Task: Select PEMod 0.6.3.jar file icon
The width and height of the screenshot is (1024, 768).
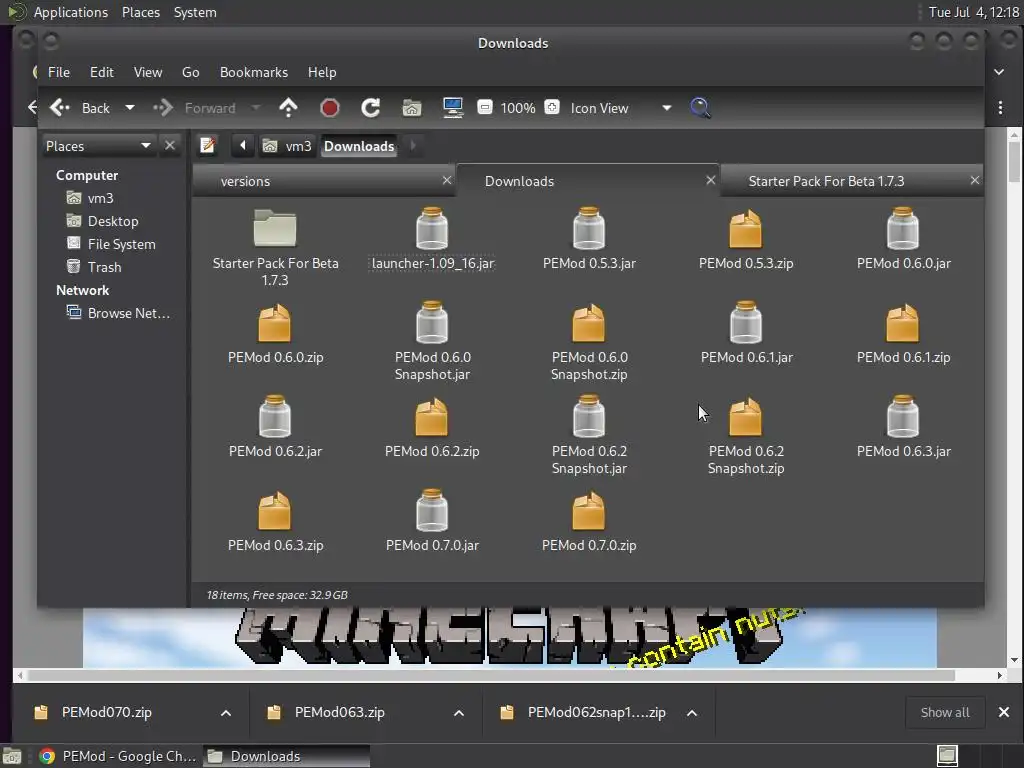Action: [903, 417]
